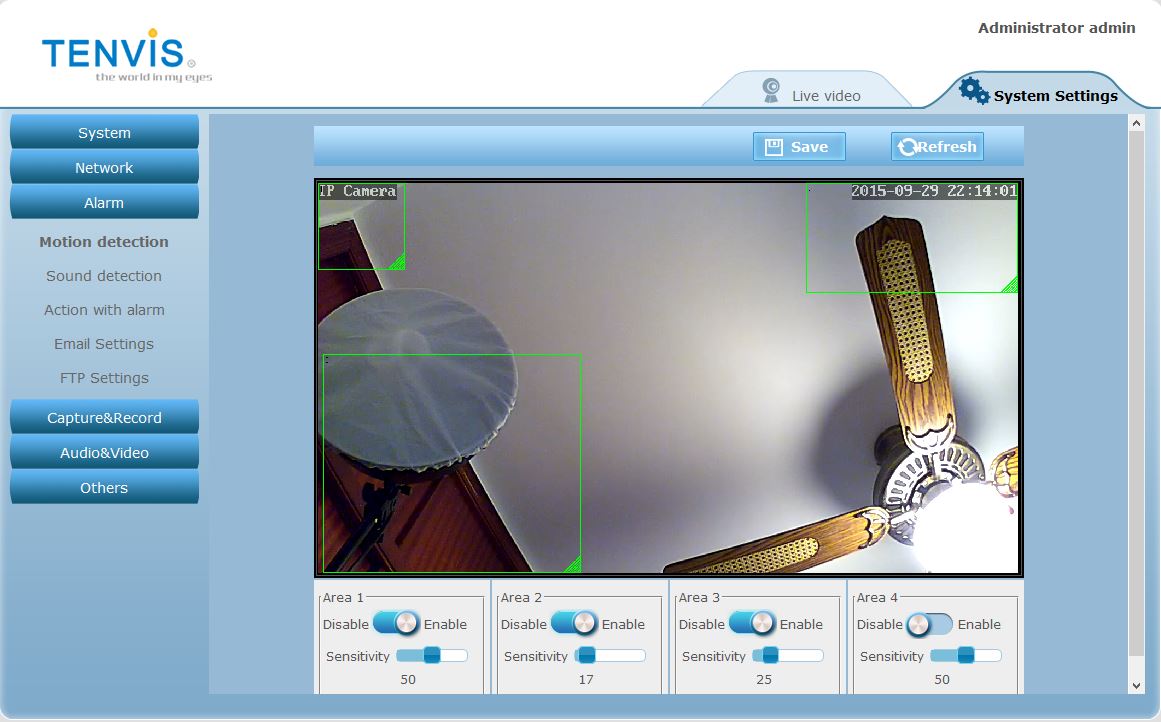Open the Sound detection page

pyautogui.click(x=104, y=276)
